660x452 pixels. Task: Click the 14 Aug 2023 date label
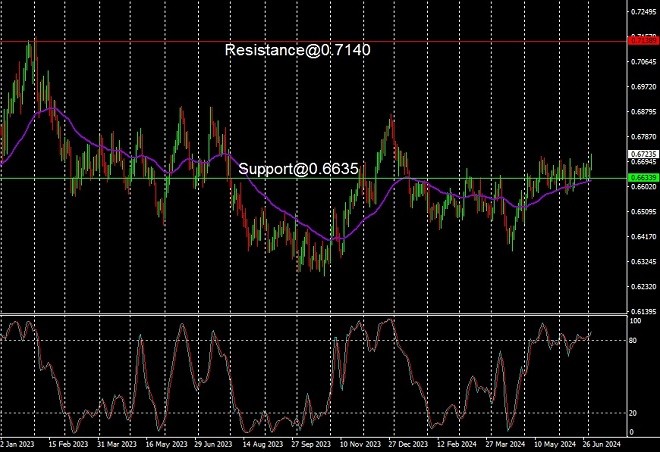pos(263,444)
